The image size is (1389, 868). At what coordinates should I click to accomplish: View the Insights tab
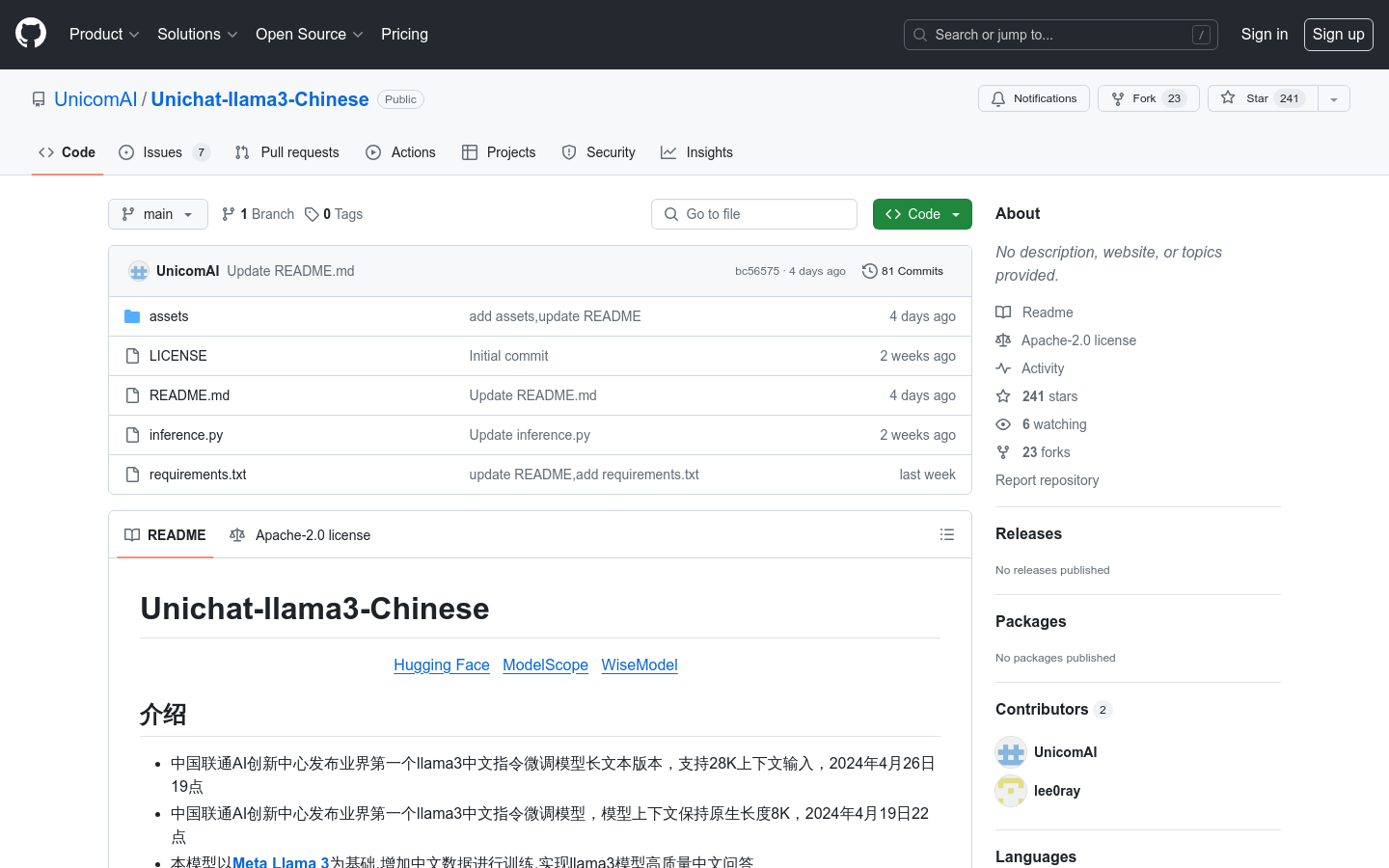pyautogui.click(x=696, y=152)
